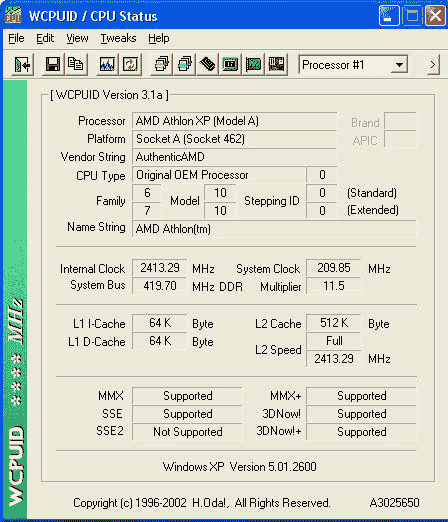The image size is (448, 522).
Task: Click the green PCI card icon
Action: (x=253, y=64)
